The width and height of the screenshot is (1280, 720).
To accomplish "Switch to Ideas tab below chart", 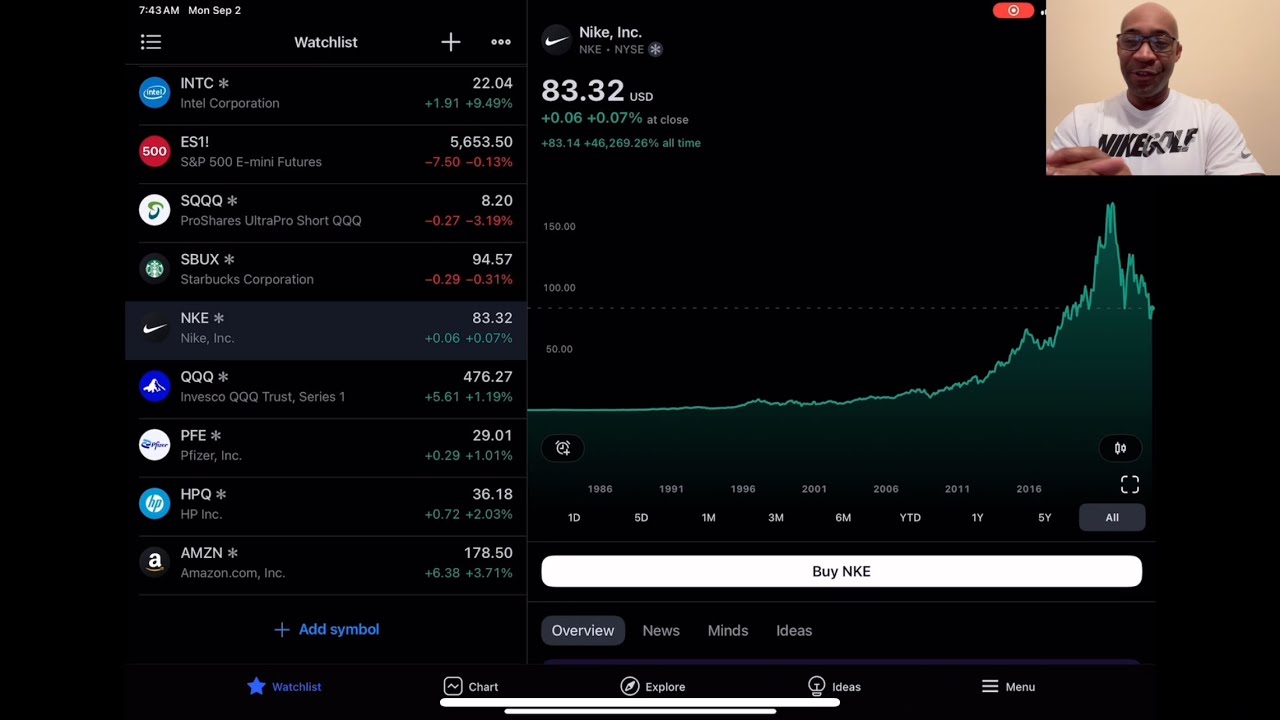I will (794, 630).
